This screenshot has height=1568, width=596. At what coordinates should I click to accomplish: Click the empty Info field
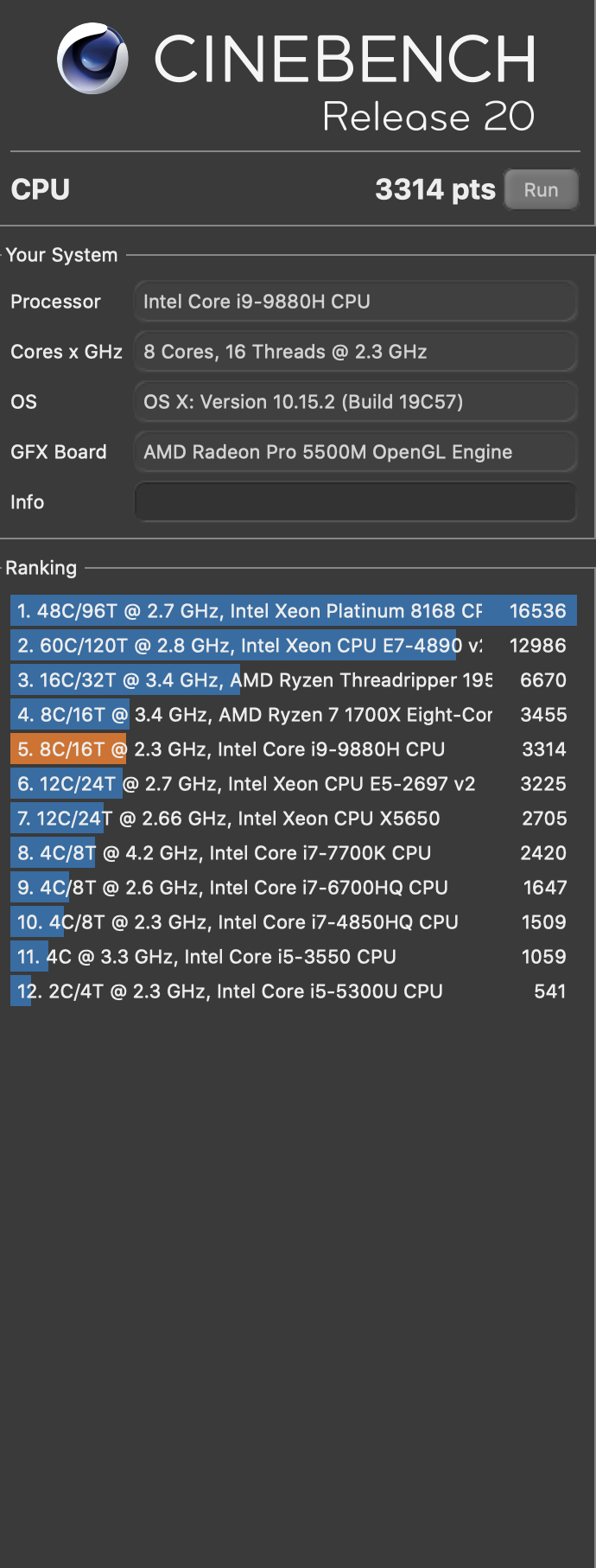click(355, 501)
